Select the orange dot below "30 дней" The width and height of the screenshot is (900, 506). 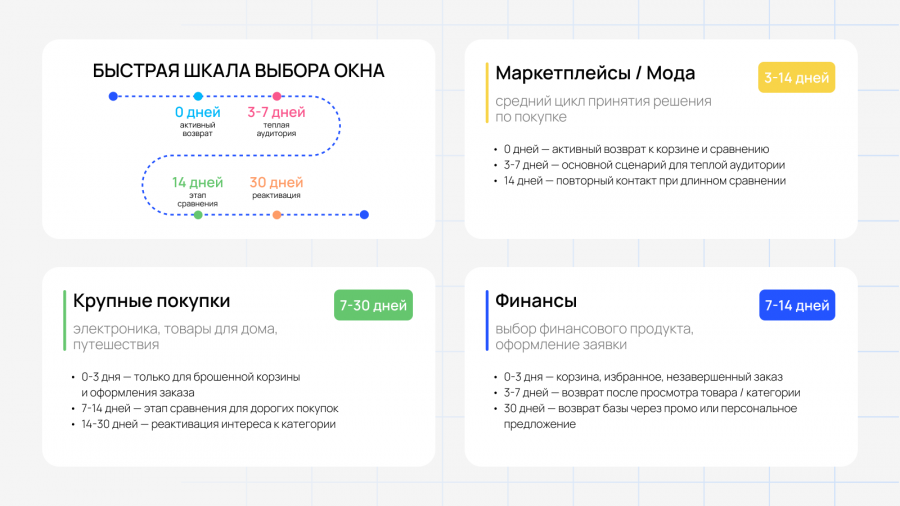click(277, 215)
